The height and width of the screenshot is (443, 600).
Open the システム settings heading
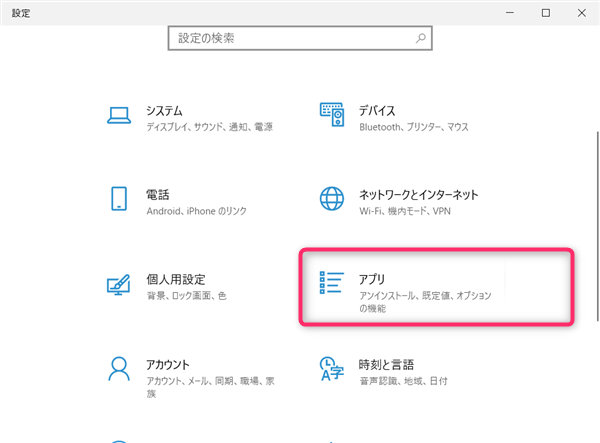pyautogui.click(x=164, y=111)
